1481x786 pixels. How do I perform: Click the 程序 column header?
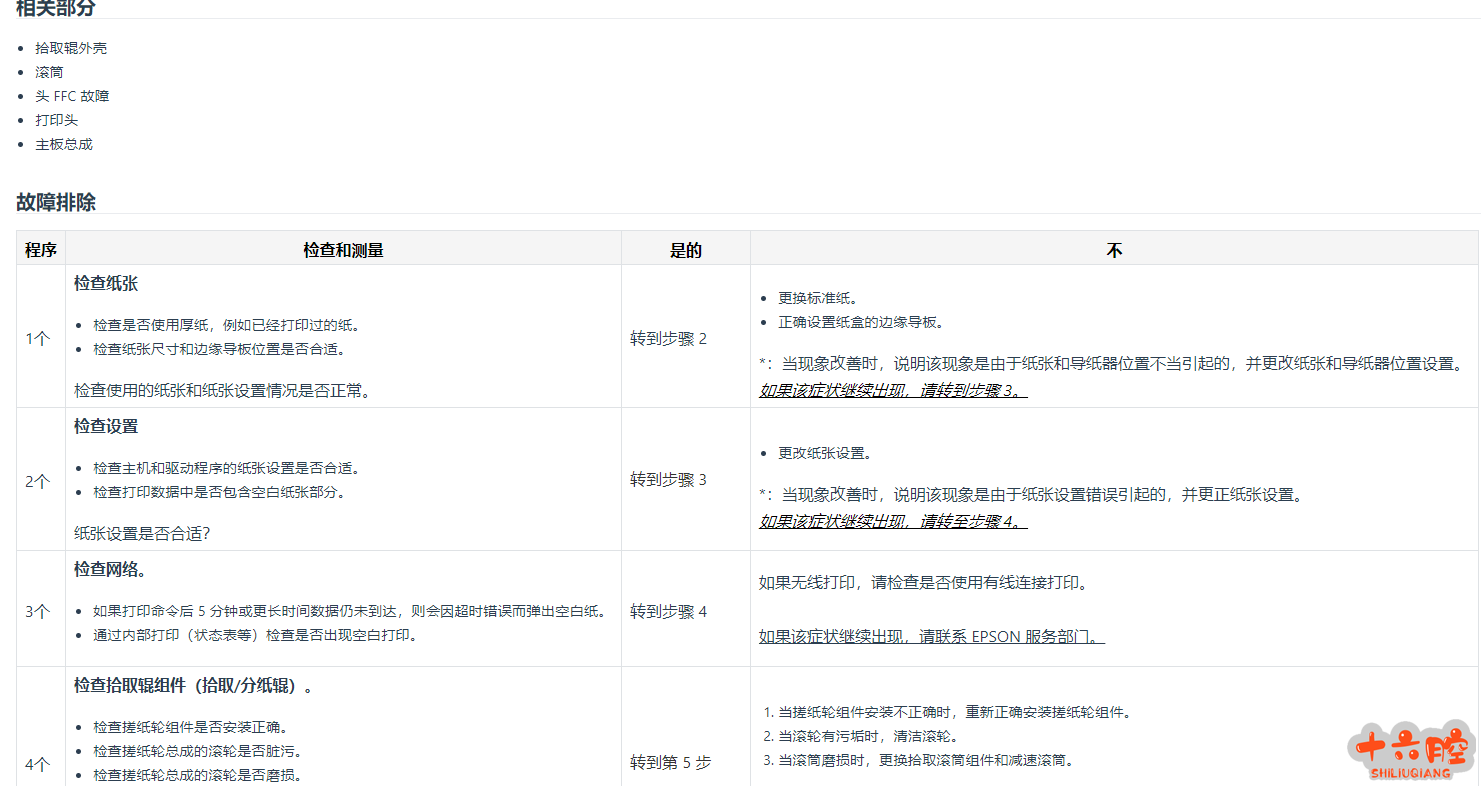(41, 250)
